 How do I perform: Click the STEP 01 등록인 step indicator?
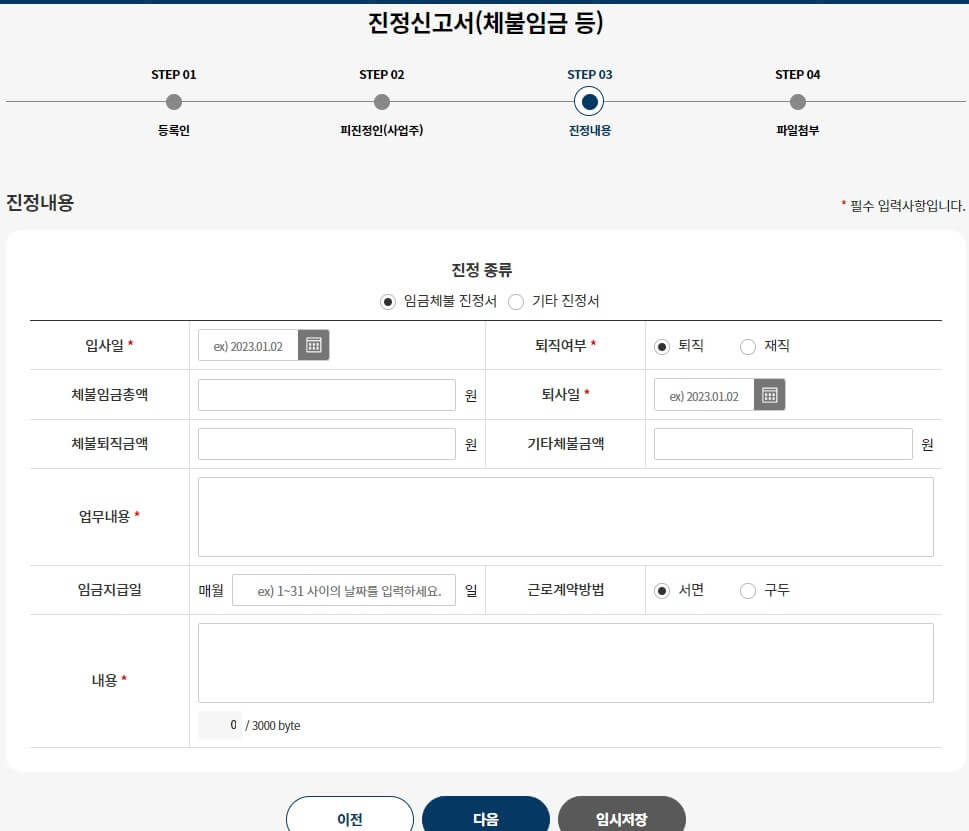click(174, 101)
